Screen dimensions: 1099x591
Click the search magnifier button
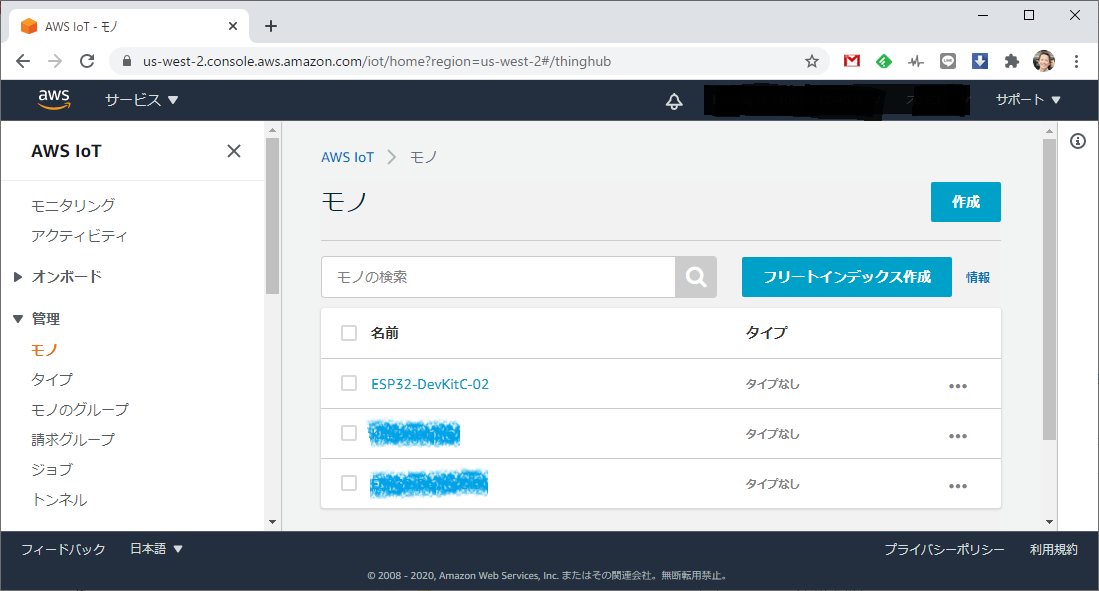(x=696, y=277)
